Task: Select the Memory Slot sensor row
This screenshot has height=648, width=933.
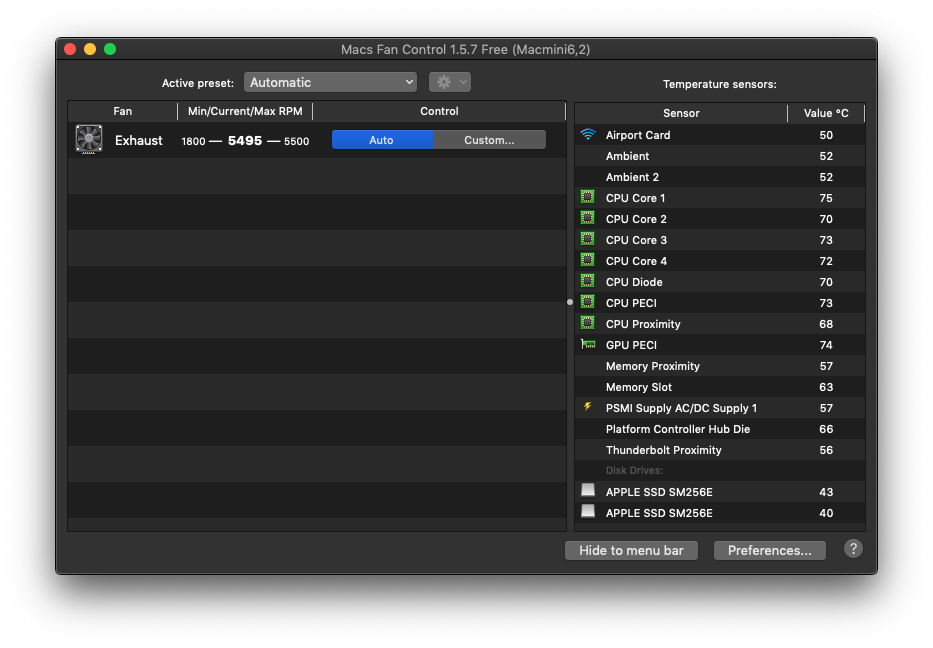Action: (720, 387)
